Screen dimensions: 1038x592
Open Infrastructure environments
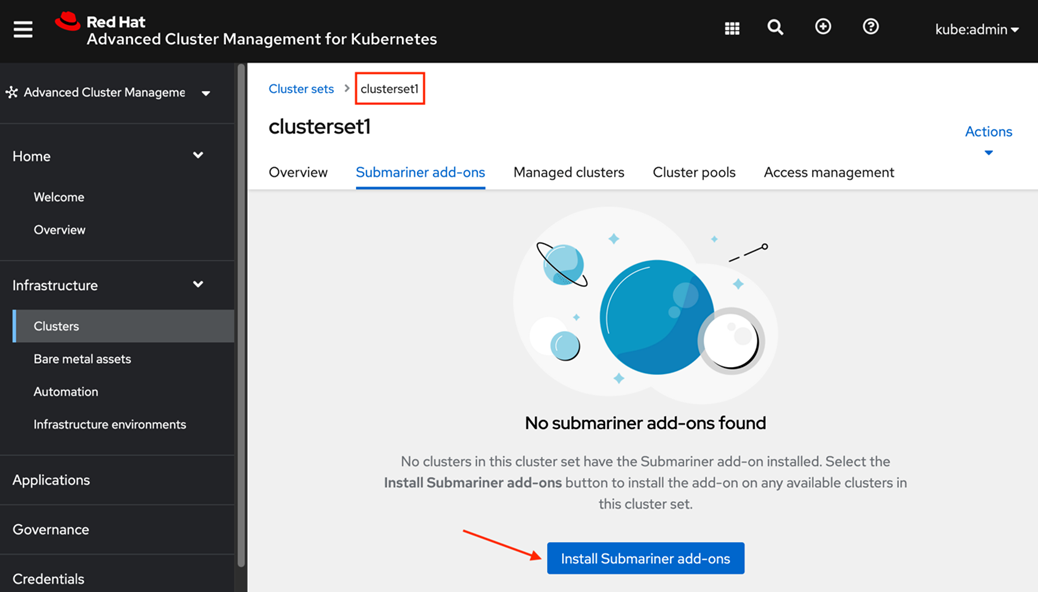tap(110, 424)
